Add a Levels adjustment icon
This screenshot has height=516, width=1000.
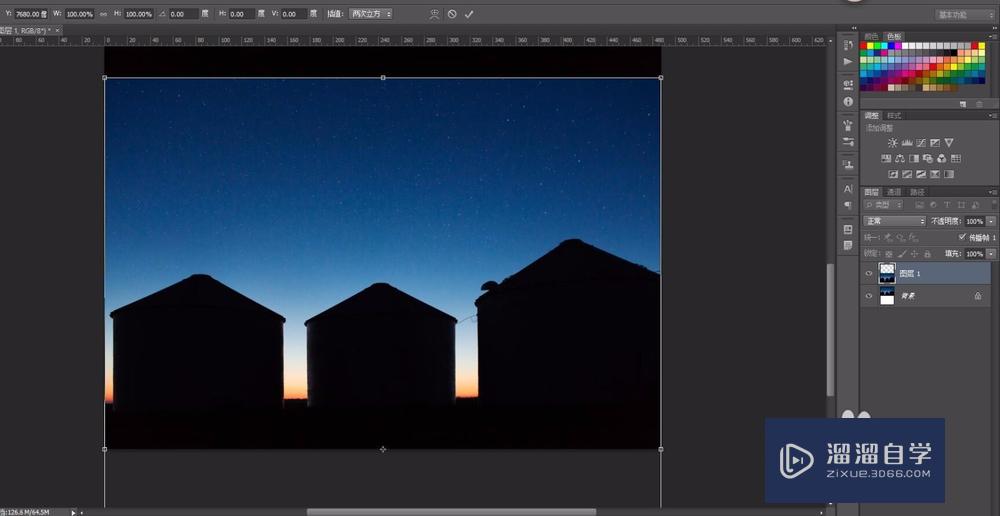(x=906, y=143)
